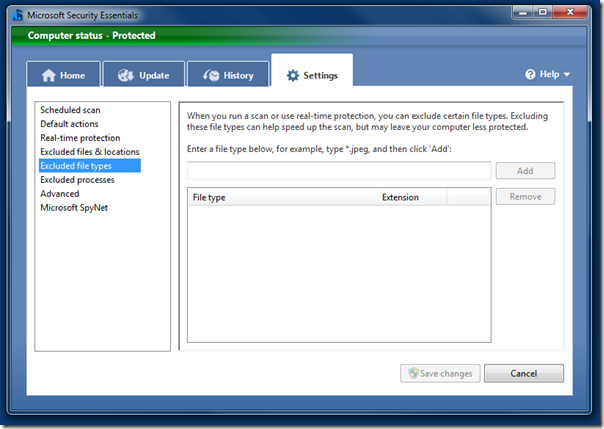Click the Remove button

point(525,196)
